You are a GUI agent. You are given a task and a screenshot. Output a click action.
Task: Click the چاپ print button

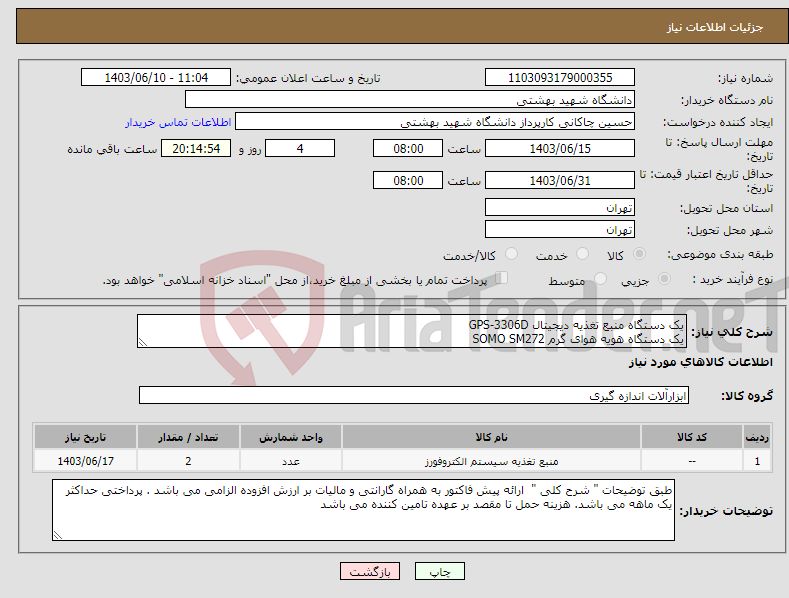[x=440, y=571]
